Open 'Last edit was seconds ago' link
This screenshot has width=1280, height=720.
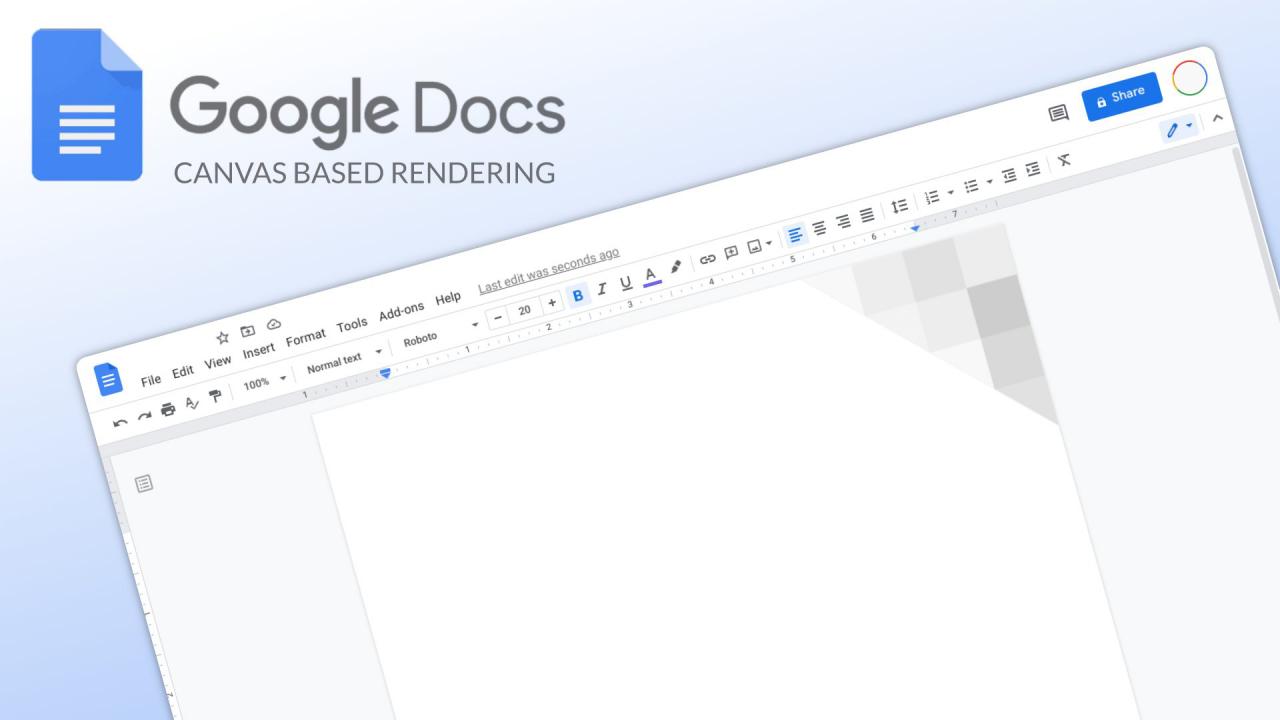[549, 270]
